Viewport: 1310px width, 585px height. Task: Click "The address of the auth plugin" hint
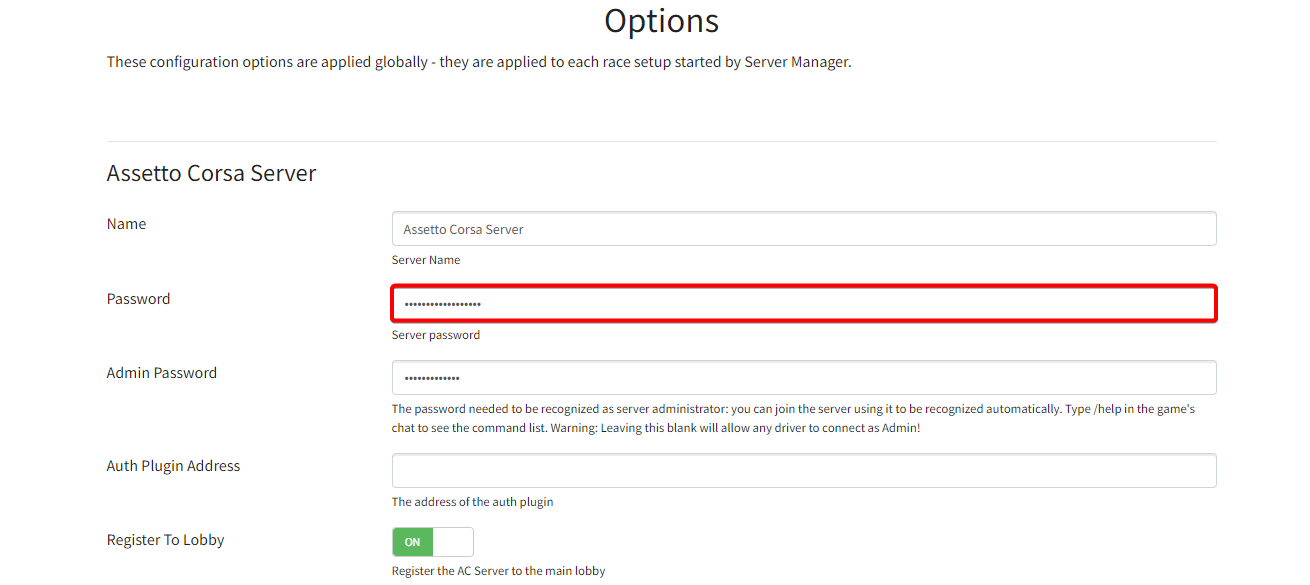pos(472,502)
